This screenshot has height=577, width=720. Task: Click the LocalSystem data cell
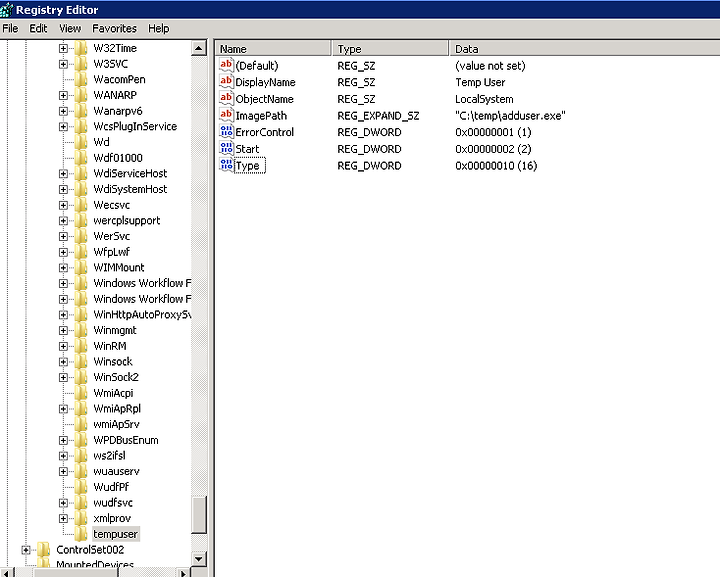pos(484,99)
